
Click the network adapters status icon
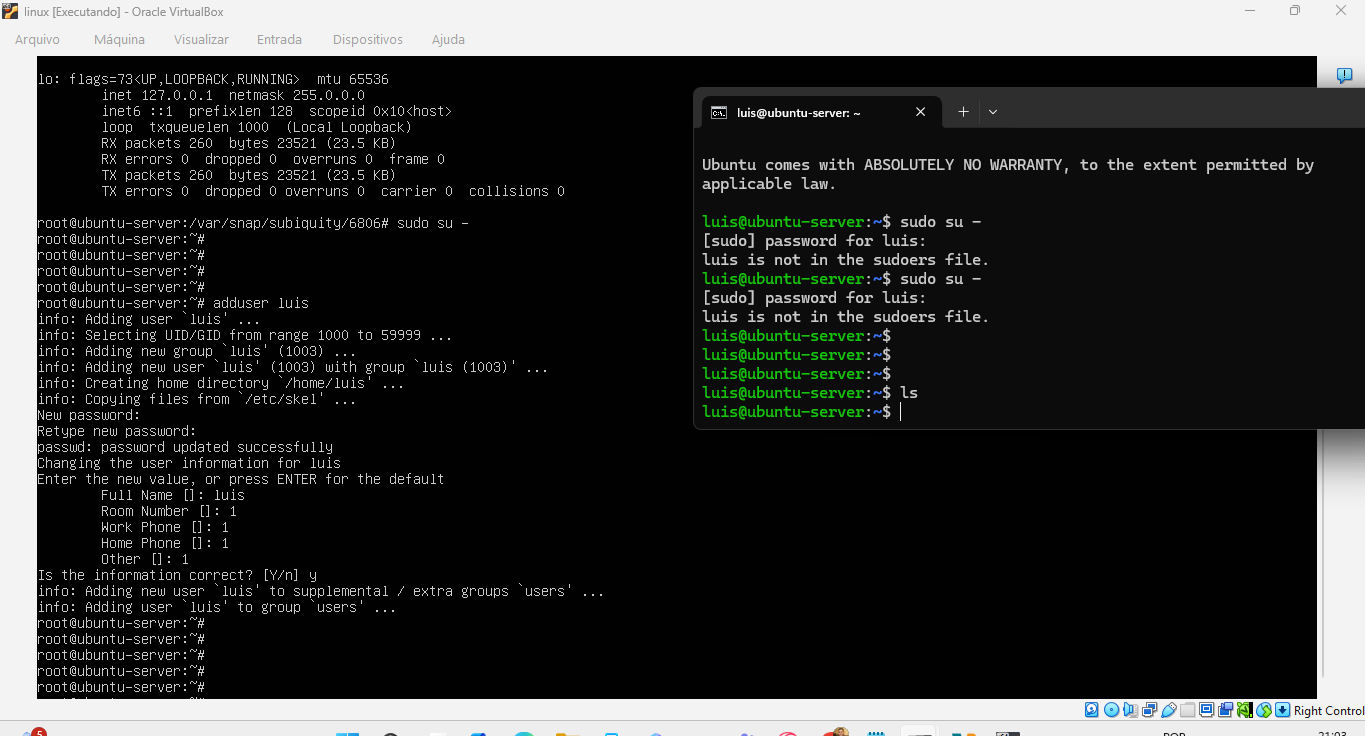1150,710
